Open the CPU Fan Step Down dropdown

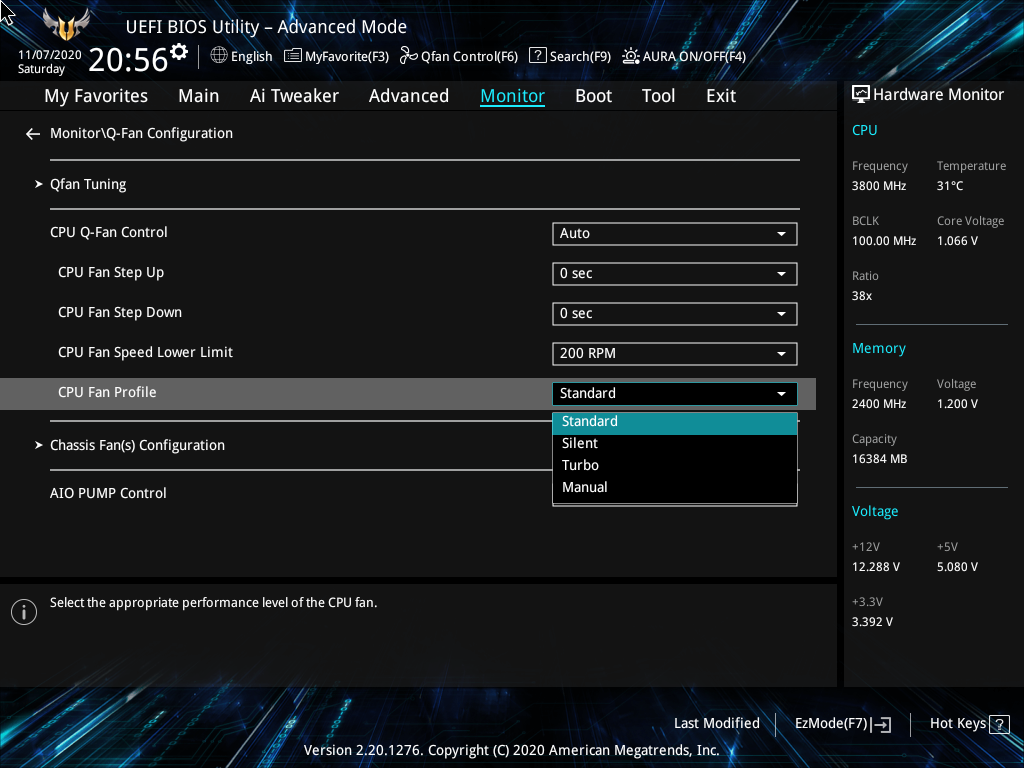[675, 313]
